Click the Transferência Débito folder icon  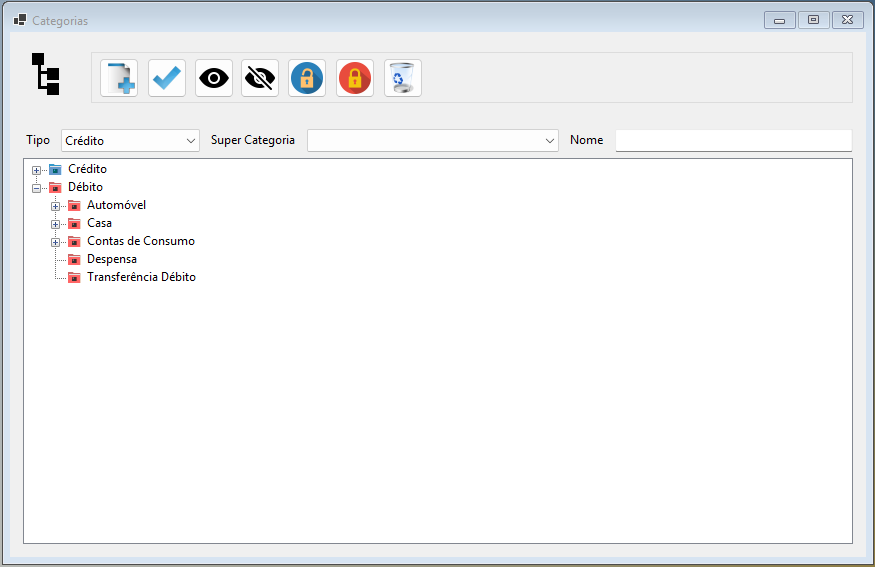click(x=74, y=277)
